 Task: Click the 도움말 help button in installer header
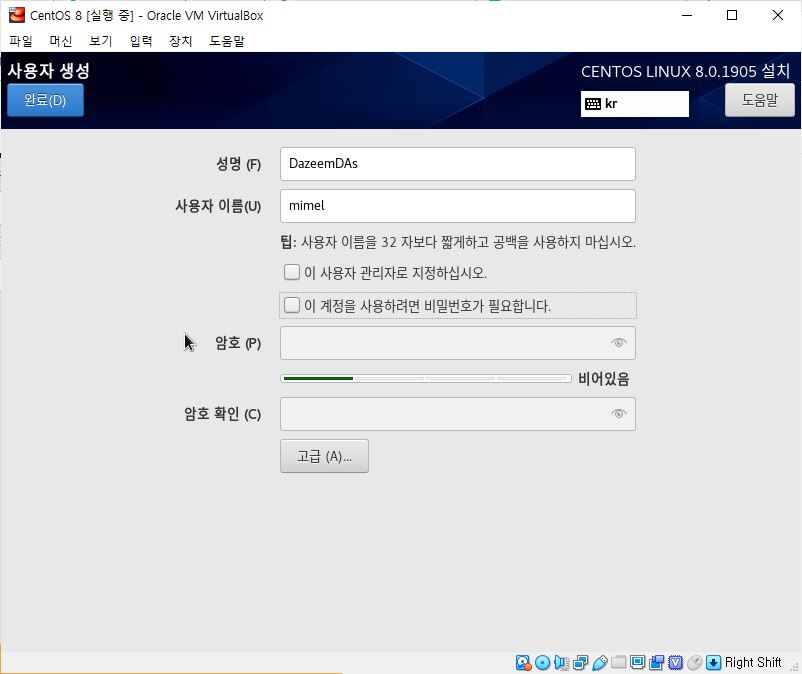[760, 100]
